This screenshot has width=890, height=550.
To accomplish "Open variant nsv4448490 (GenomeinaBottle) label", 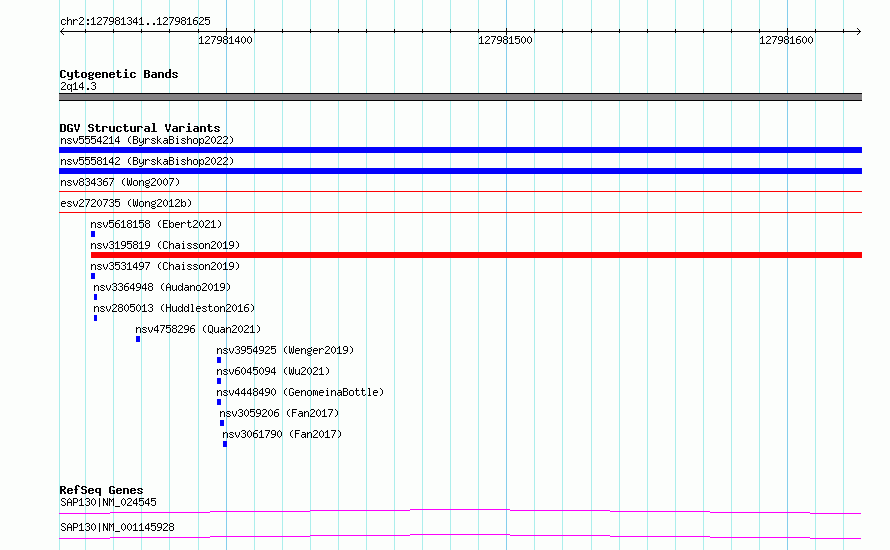I will point(300,392).
